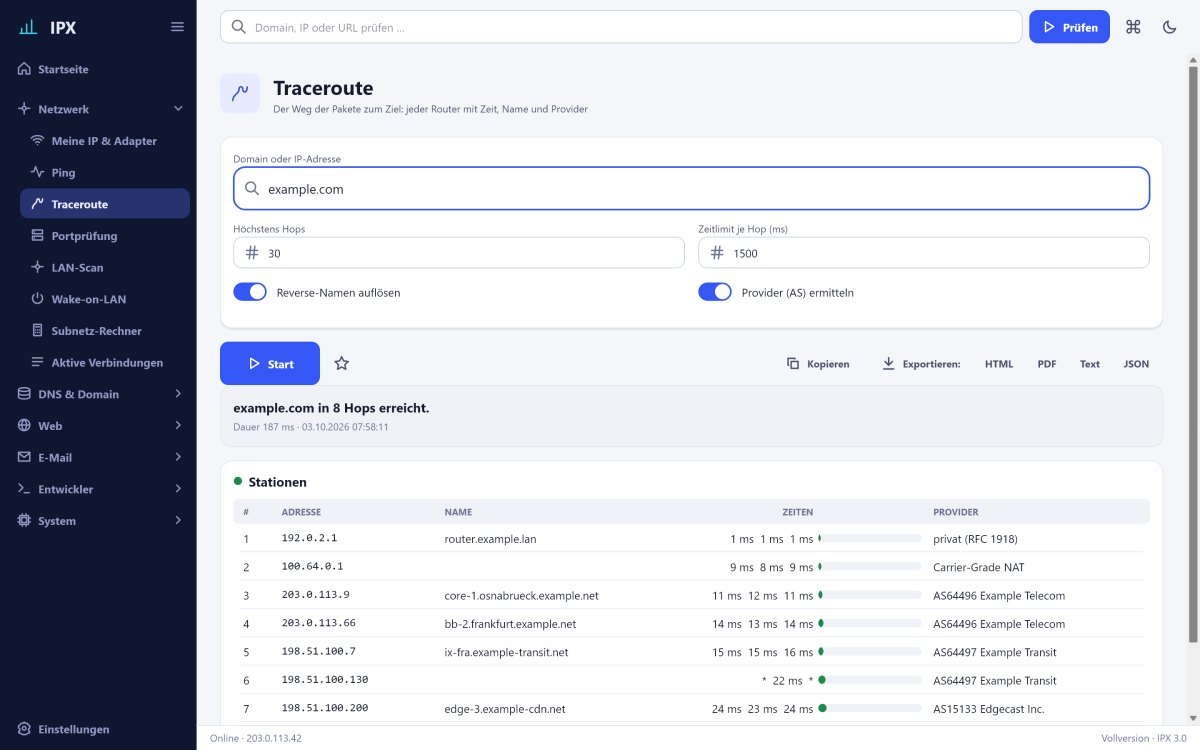Open LAN-Scan tool

105,268
